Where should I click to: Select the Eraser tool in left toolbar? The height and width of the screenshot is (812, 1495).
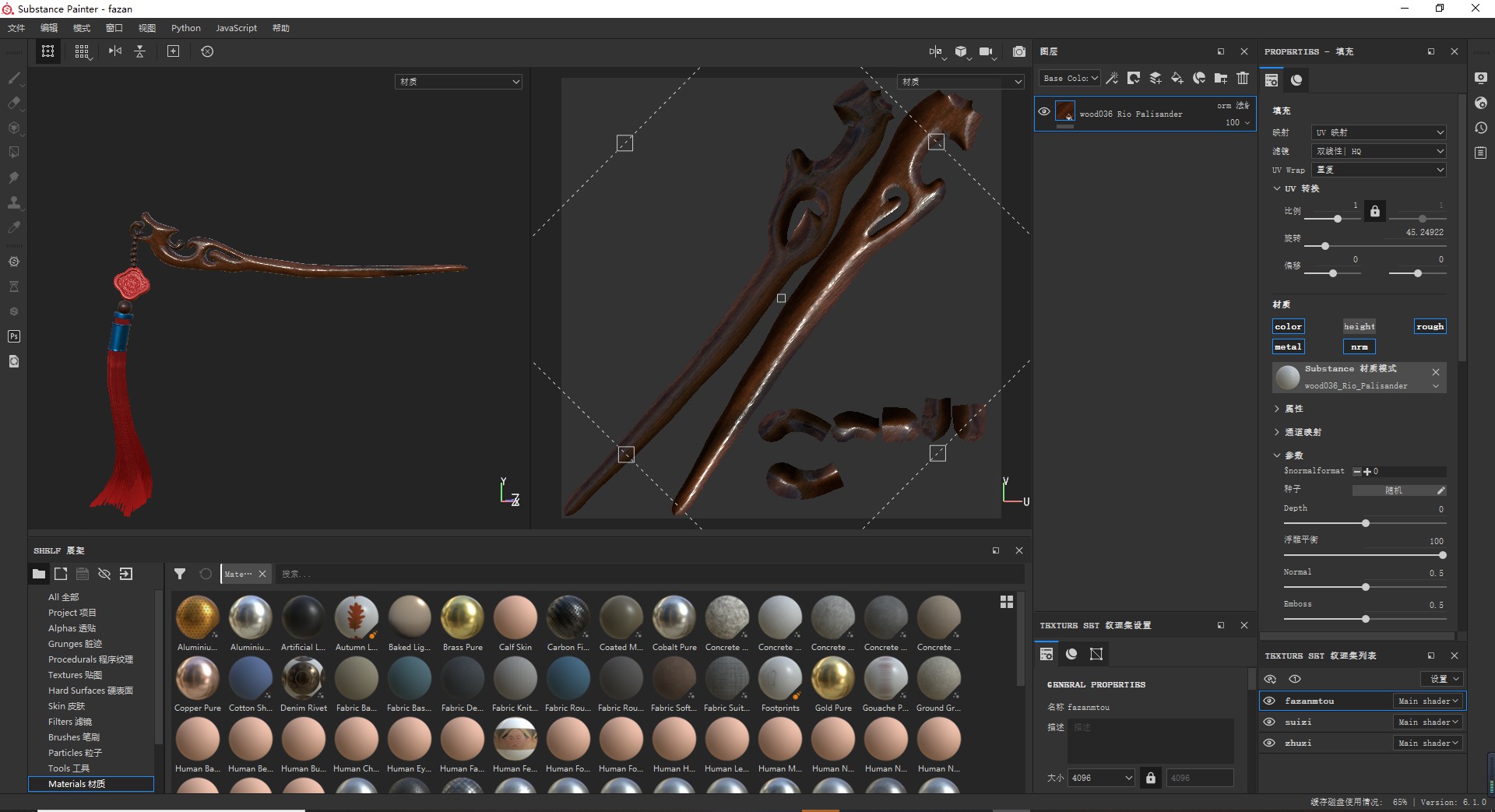point(13,103)
